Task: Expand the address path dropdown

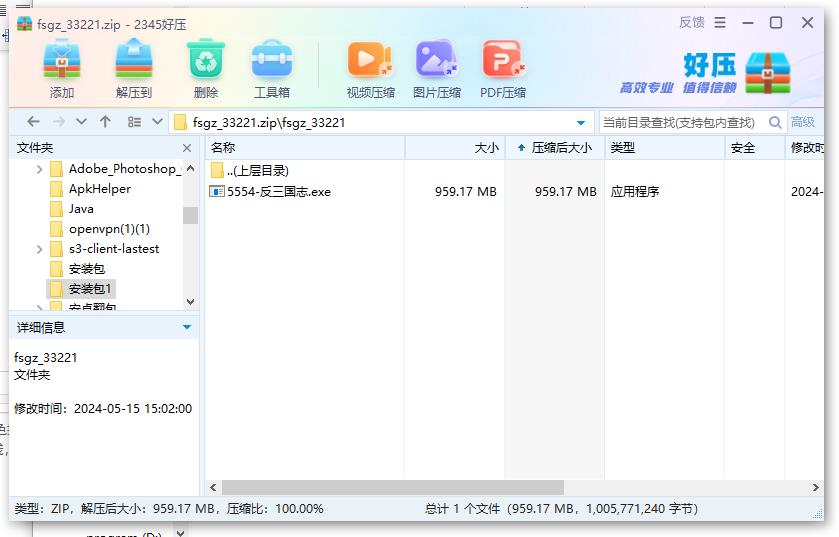Action: pos(581,123)
